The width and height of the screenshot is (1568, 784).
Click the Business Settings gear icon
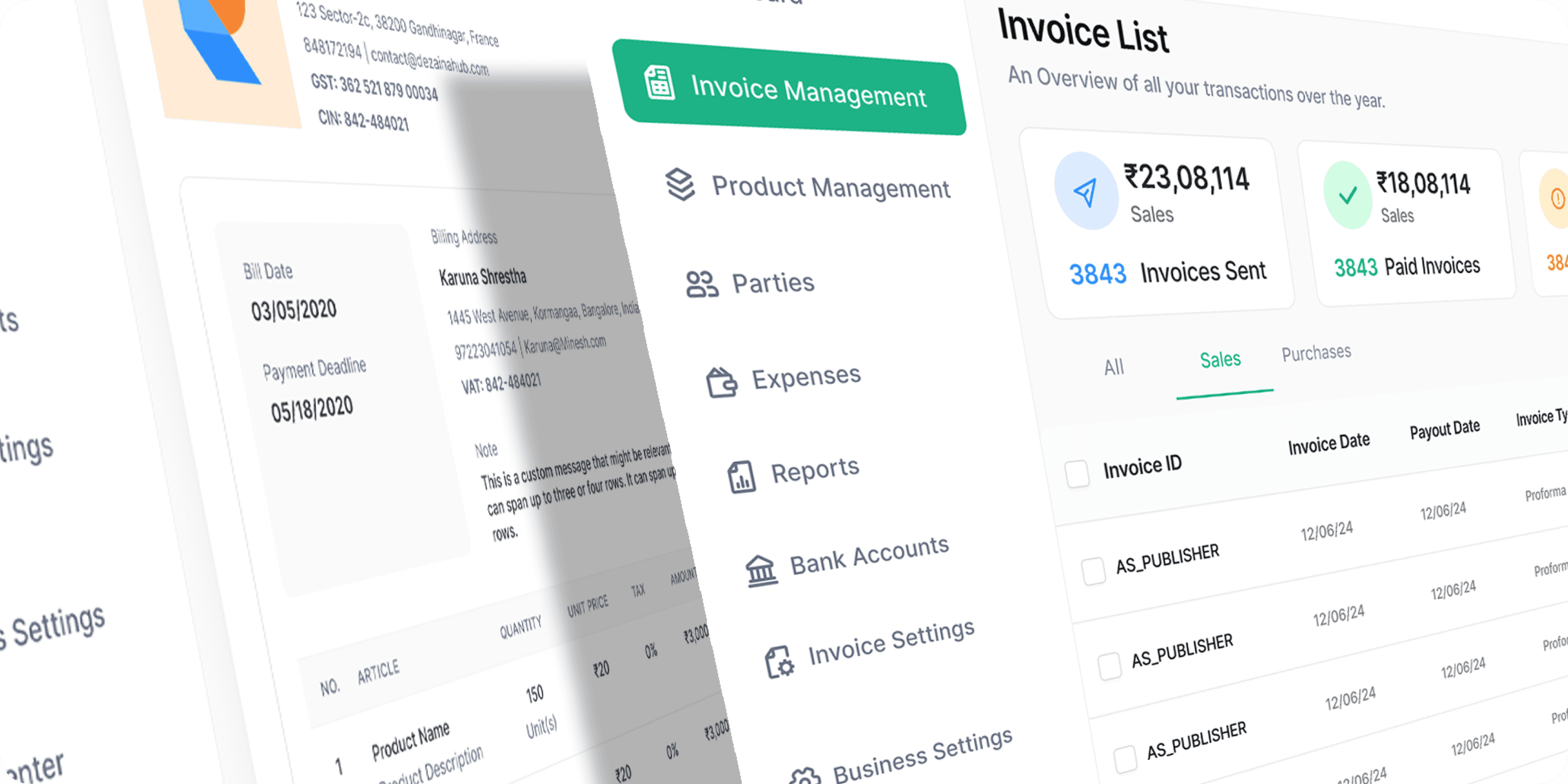click(x=805, y=776)
